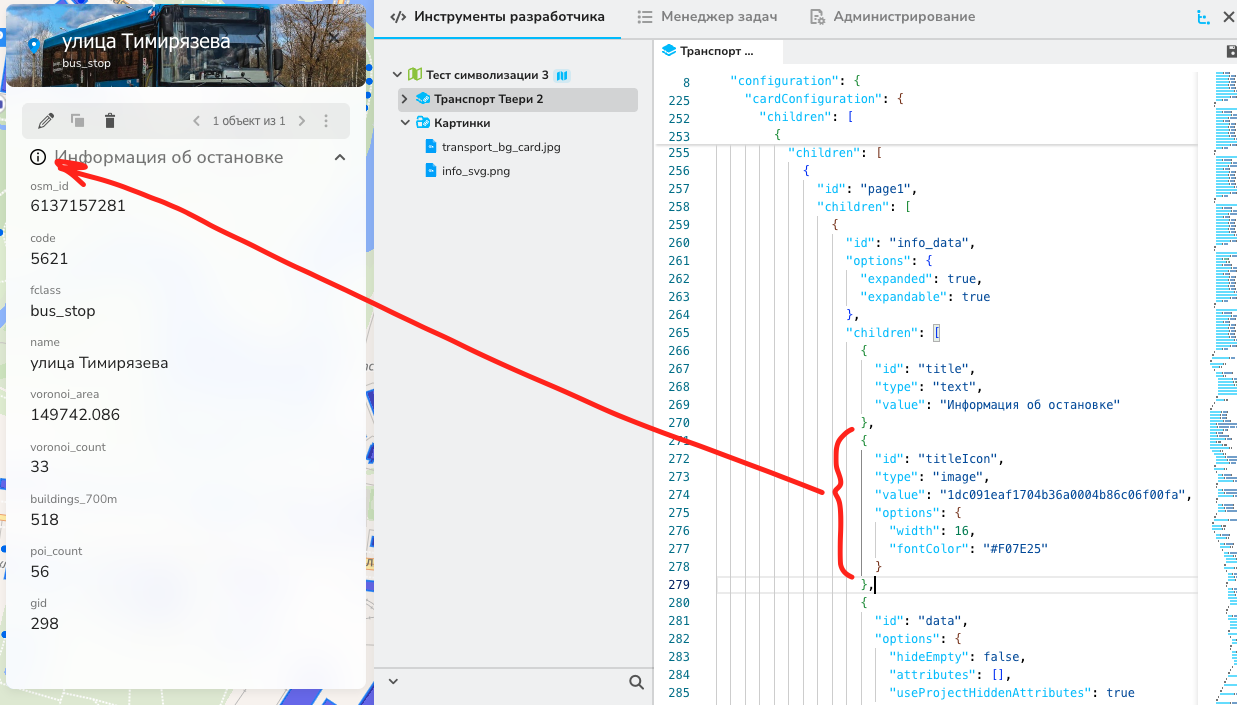Click "expandable": true line in code
Screen dimensions: 1237x705
tap(925, 297)
